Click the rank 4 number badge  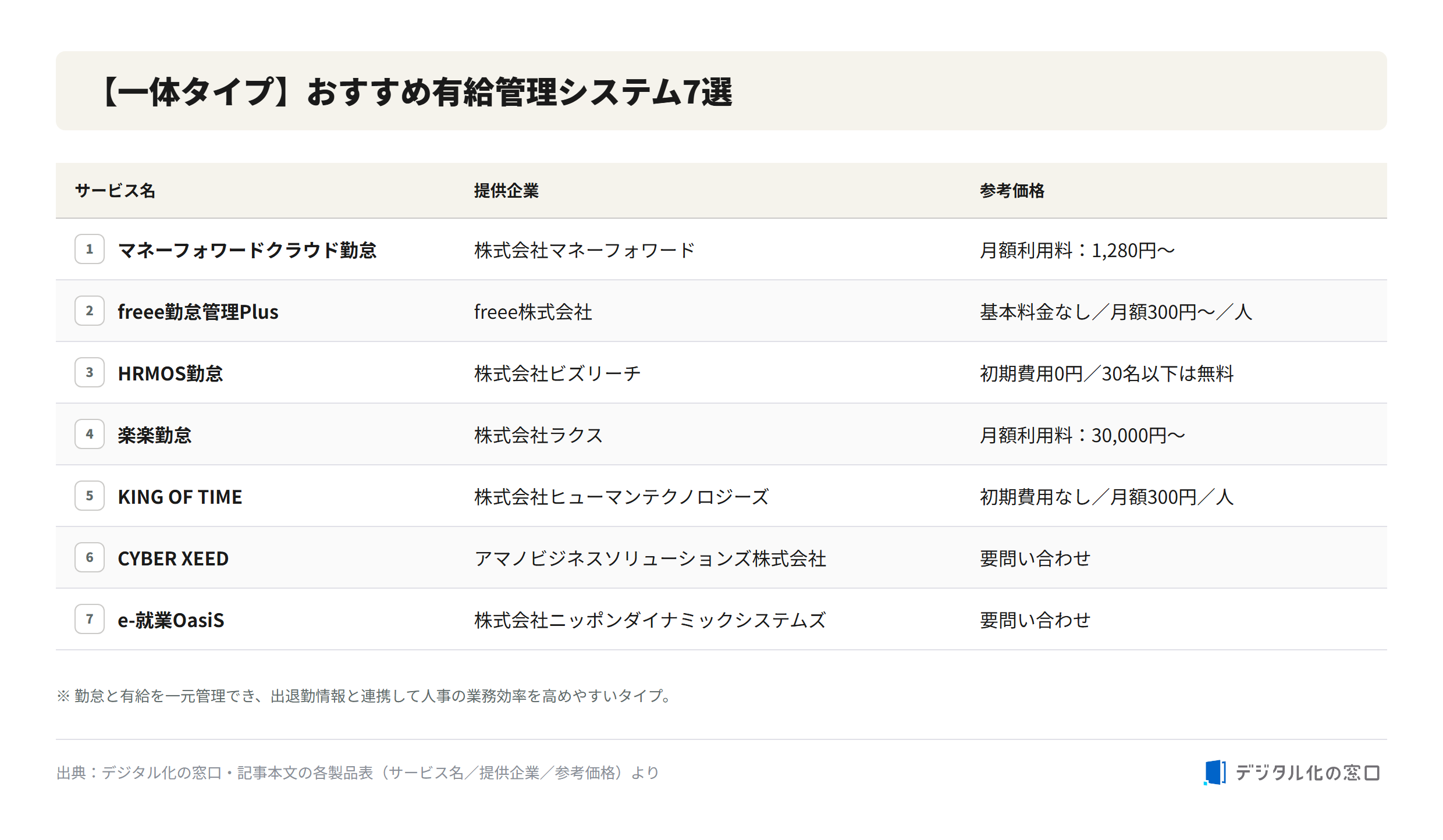pyautogui.click(x=90, y=434)
